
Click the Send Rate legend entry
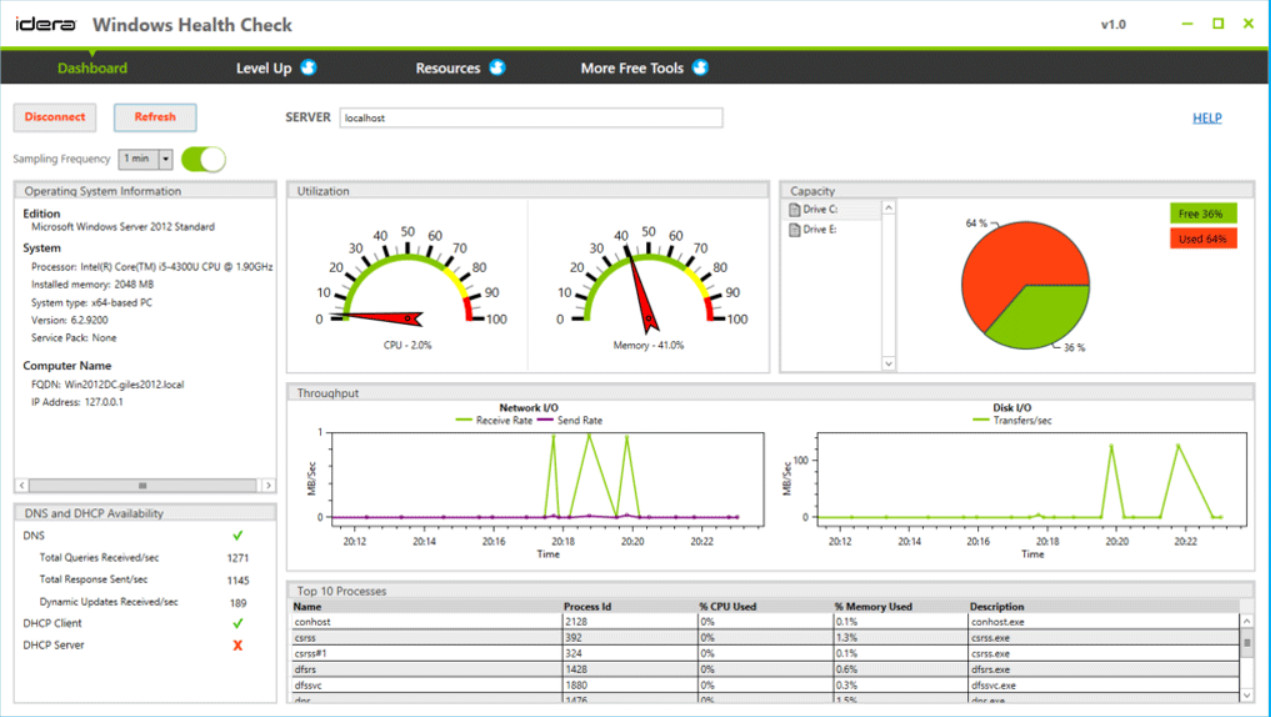click(570, 420)
